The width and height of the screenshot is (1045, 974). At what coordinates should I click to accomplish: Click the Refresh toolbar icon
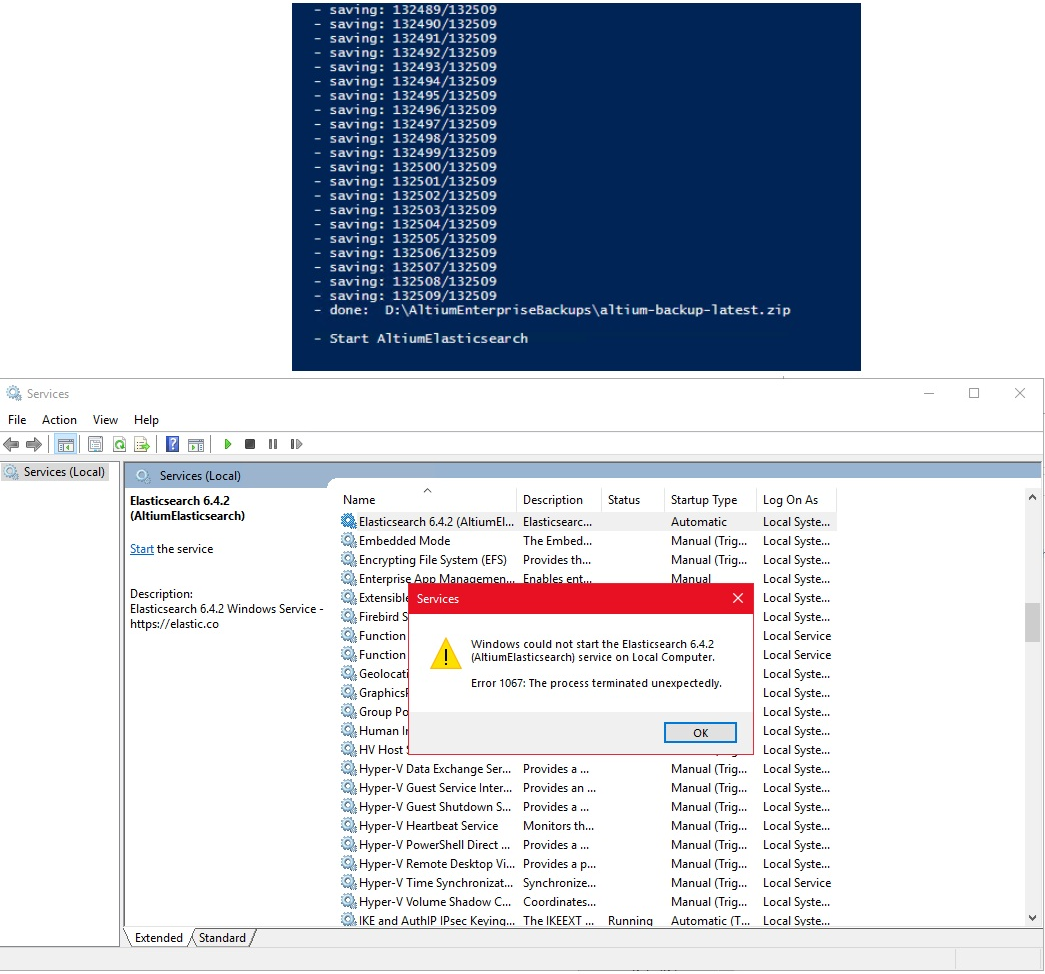click(119, 445)
